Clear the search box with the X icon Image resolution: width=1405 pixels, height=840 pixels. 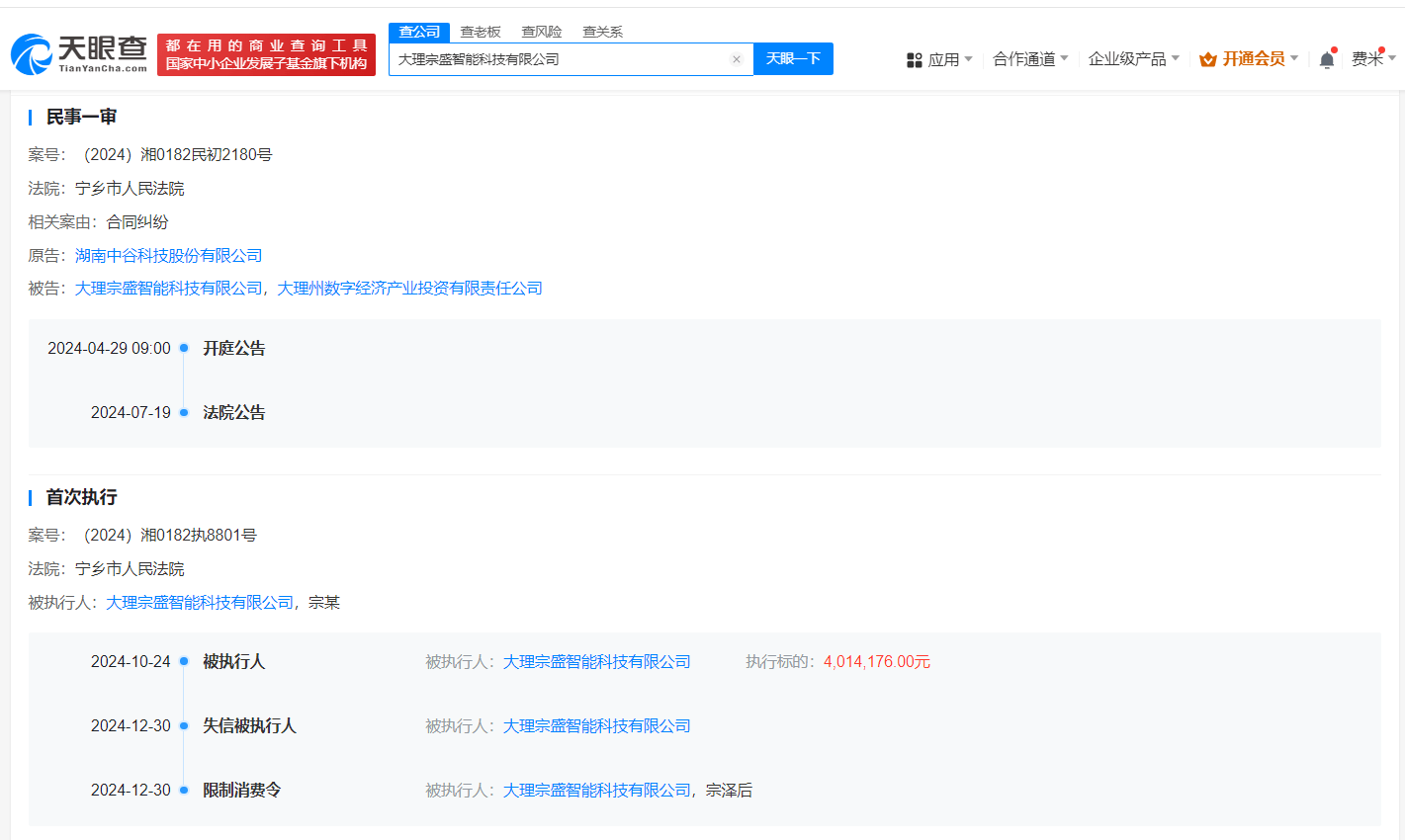point(737,59)
